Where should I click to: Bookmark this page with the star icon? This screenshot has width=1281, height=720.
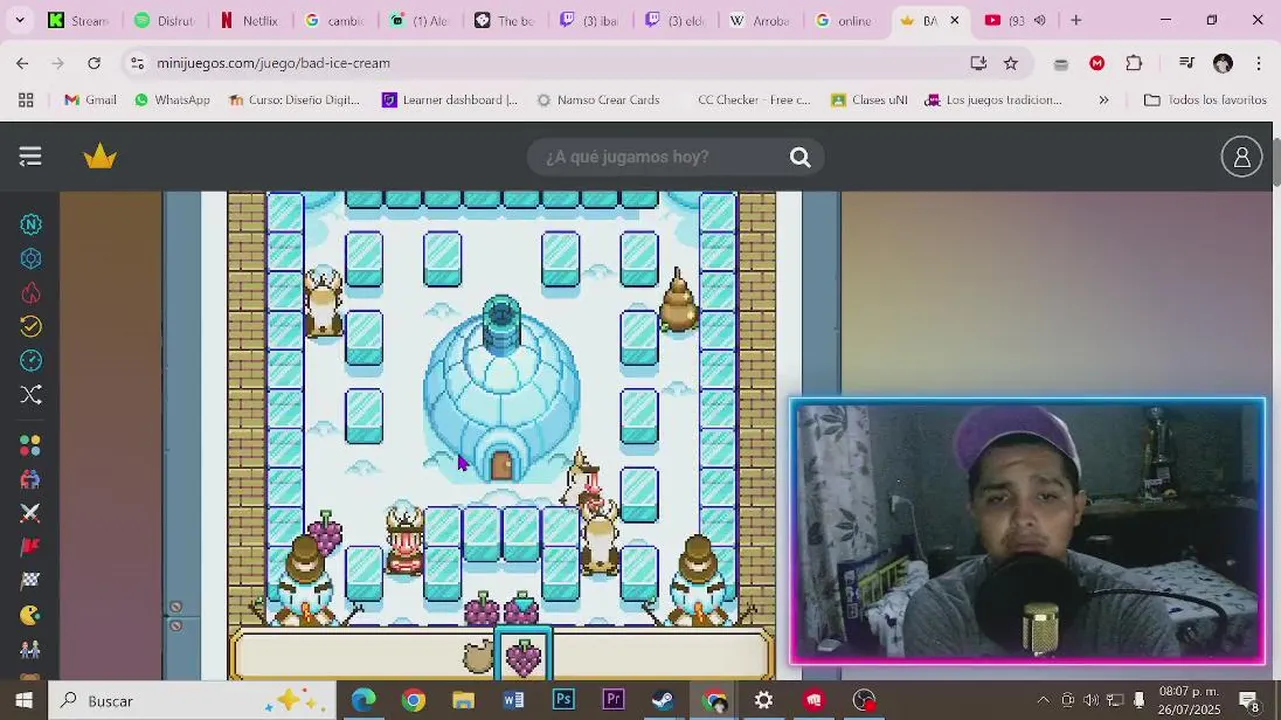(x=1011, y=63)
